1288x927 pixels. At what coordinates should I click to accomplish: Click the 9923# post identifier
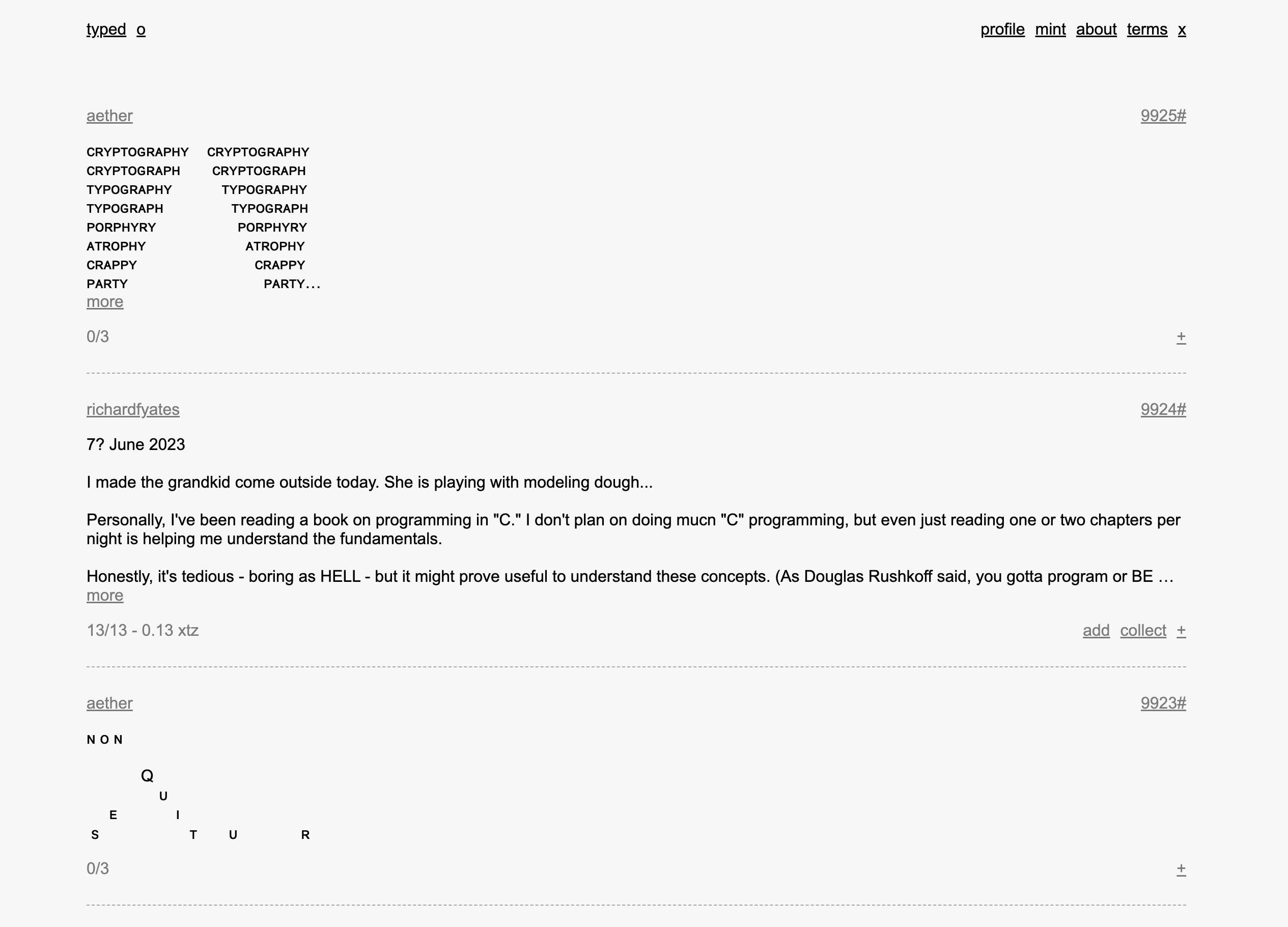click(1163, 702)
